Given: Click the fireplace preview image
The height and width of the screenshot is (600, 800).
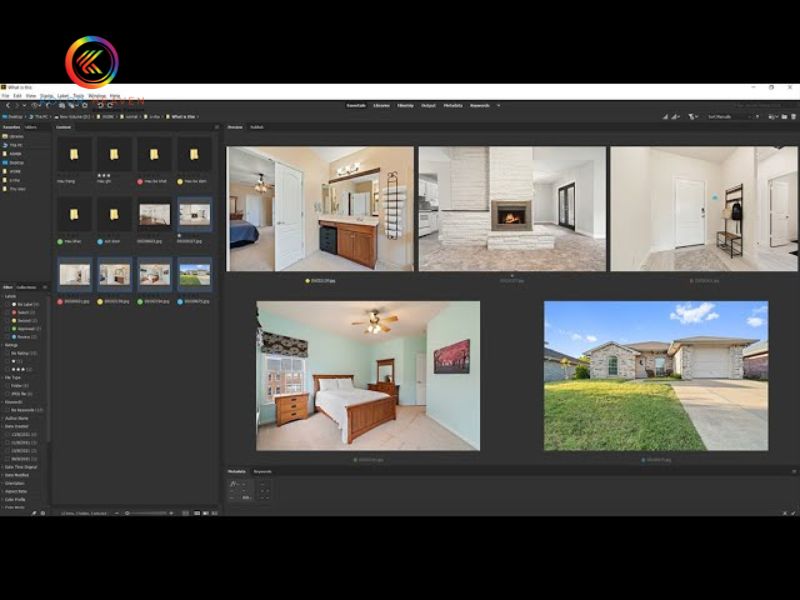Looking at the screenshot, I should 512,209.
